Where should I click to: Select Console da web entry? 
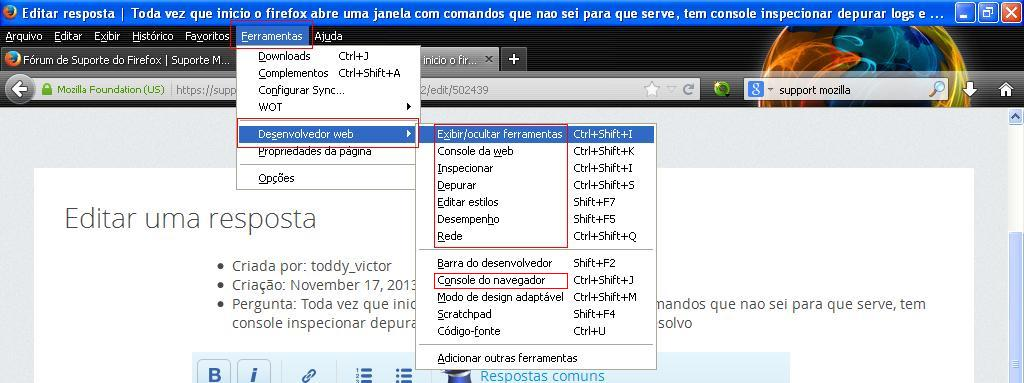(x=536, y=151)
